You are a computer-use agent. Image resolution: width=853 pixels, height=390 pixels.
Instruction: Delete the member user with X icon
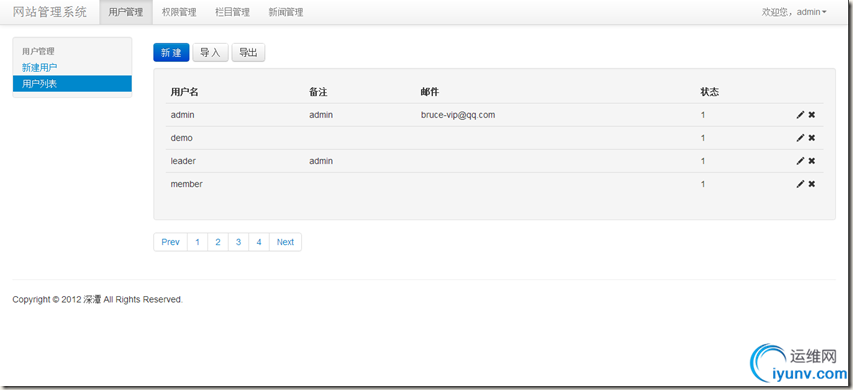[811, 184]
